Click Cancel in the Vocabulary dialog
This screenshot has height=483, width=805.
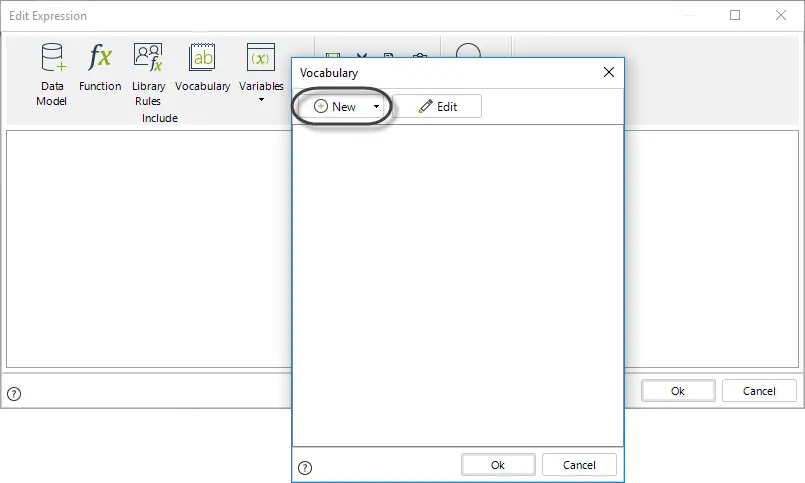click(579, 465)
